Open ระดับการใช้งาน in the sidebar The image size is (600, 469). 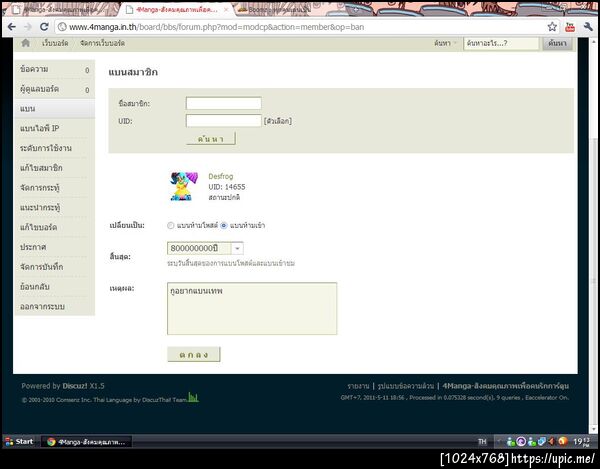[54, 148]
